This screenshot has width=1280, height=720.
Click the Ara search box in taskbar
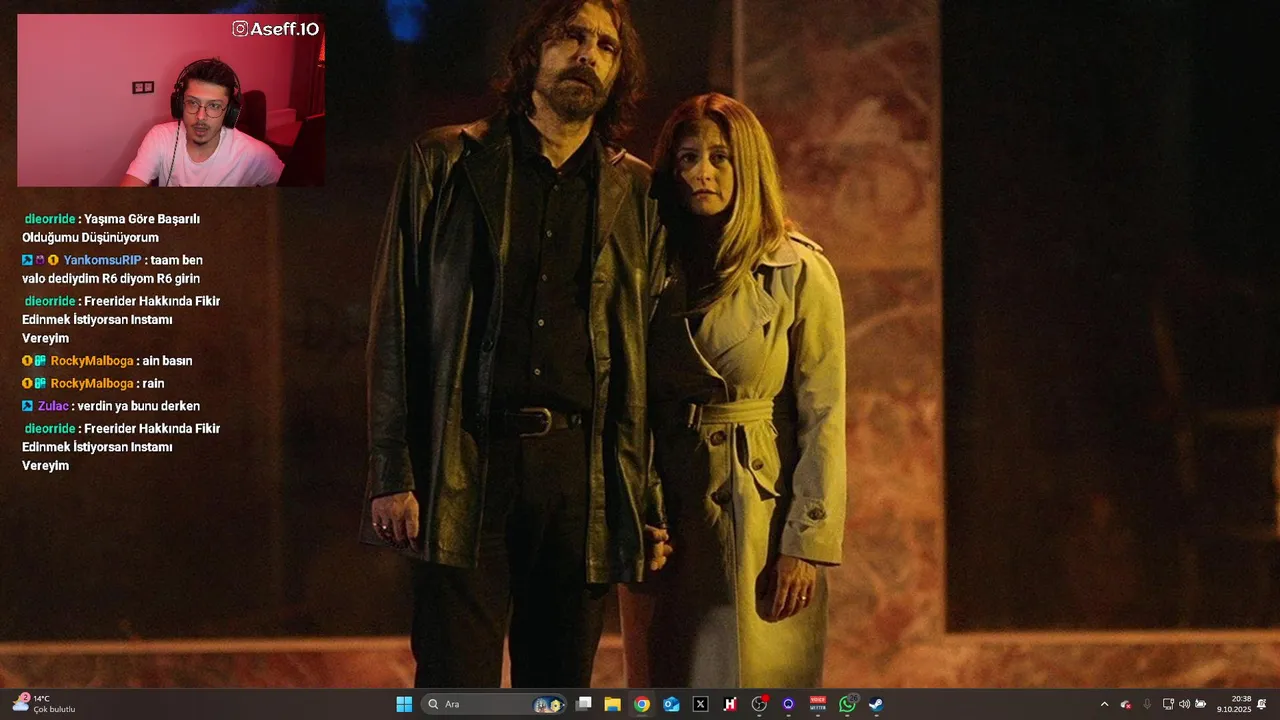pos(494,704)
